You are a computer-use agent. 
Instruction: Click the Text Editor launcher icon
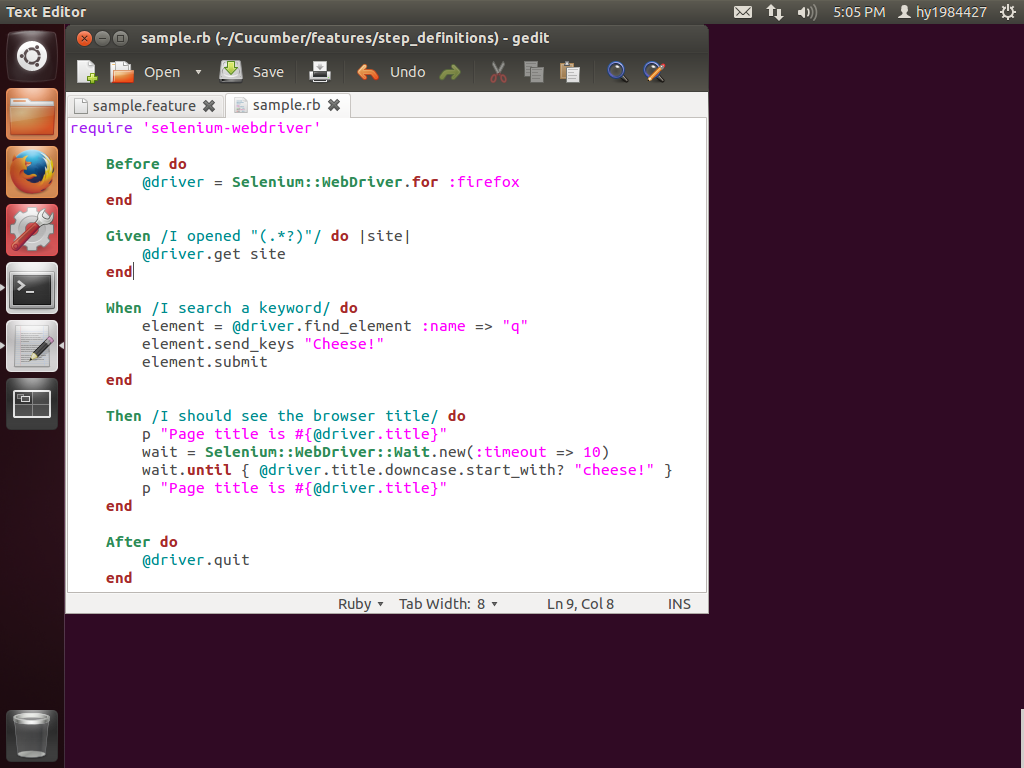point(32,346)
